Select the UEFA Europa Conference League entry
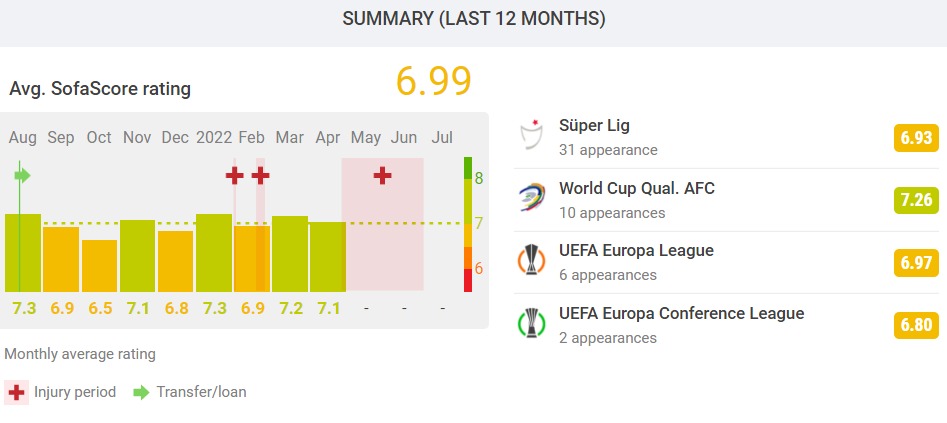The height and width of the screenshot is (423, 947). [x=681, y=313]
